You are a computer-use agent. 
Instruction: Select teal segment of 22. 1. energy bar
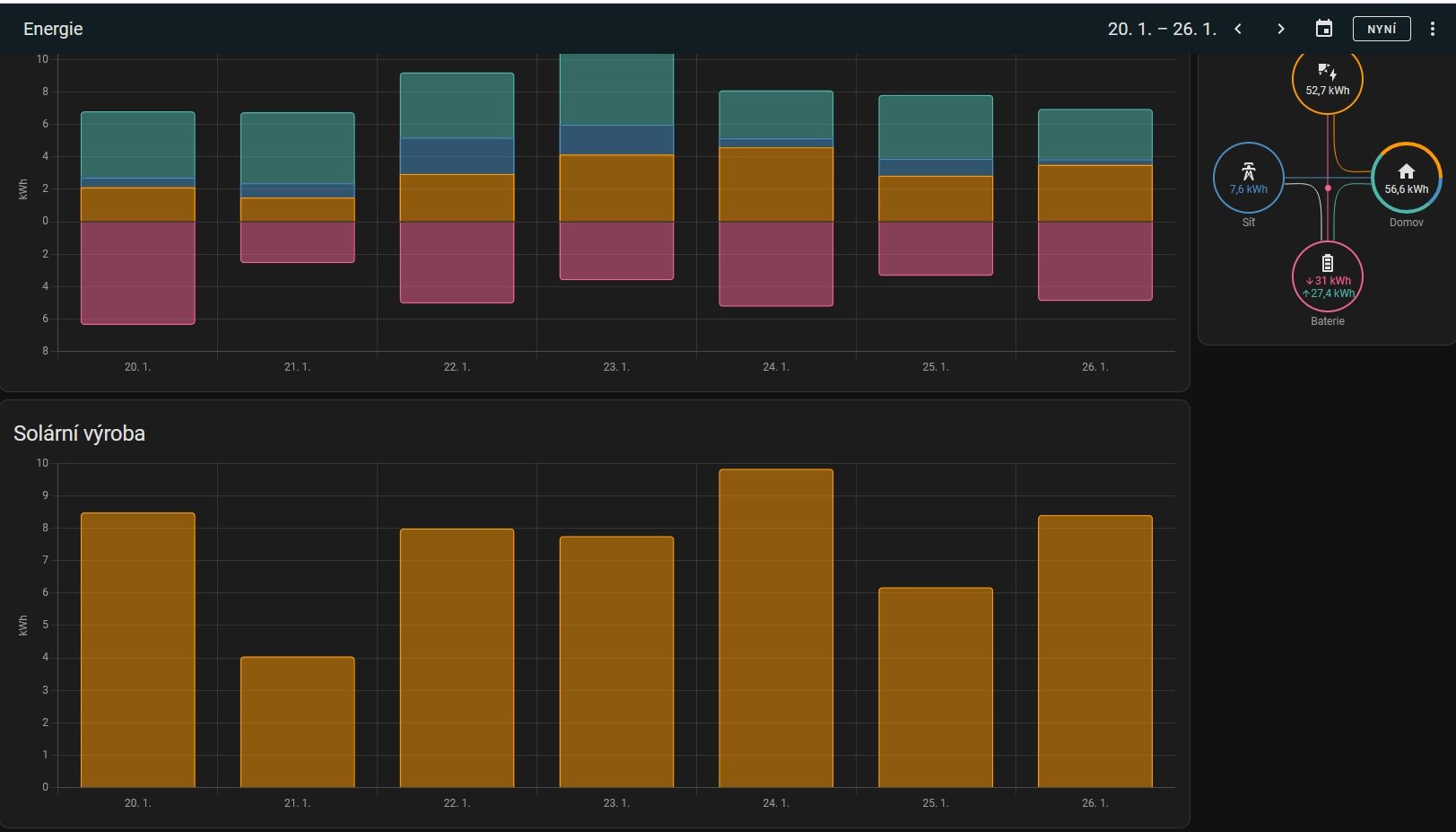click(x=457, y=105)
